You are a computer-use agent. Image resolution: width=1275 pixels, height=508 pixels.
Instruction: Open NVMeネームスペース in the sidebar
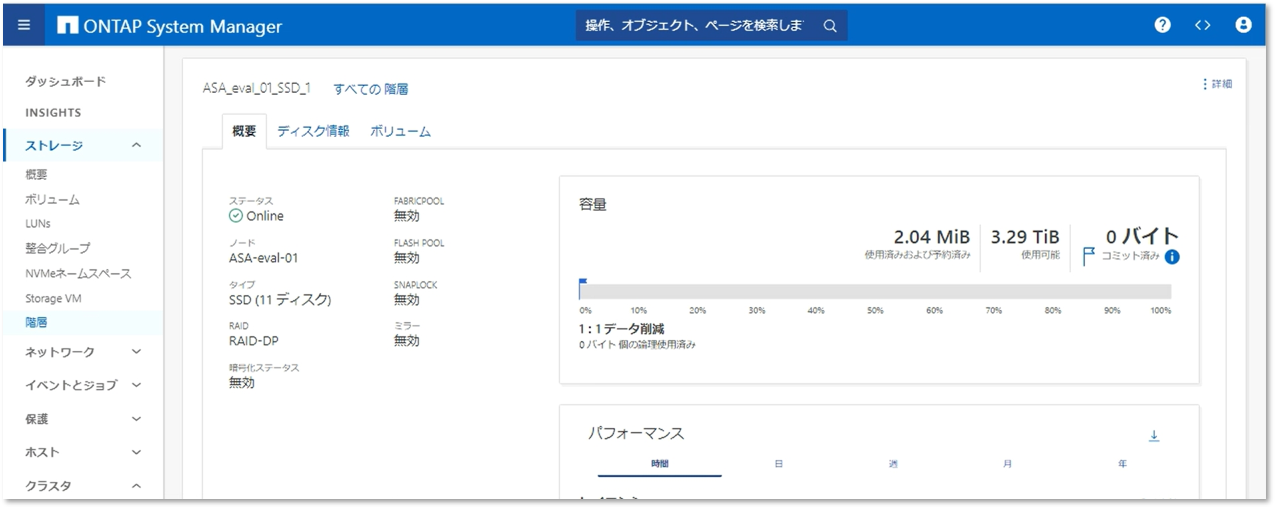[78, 273]
